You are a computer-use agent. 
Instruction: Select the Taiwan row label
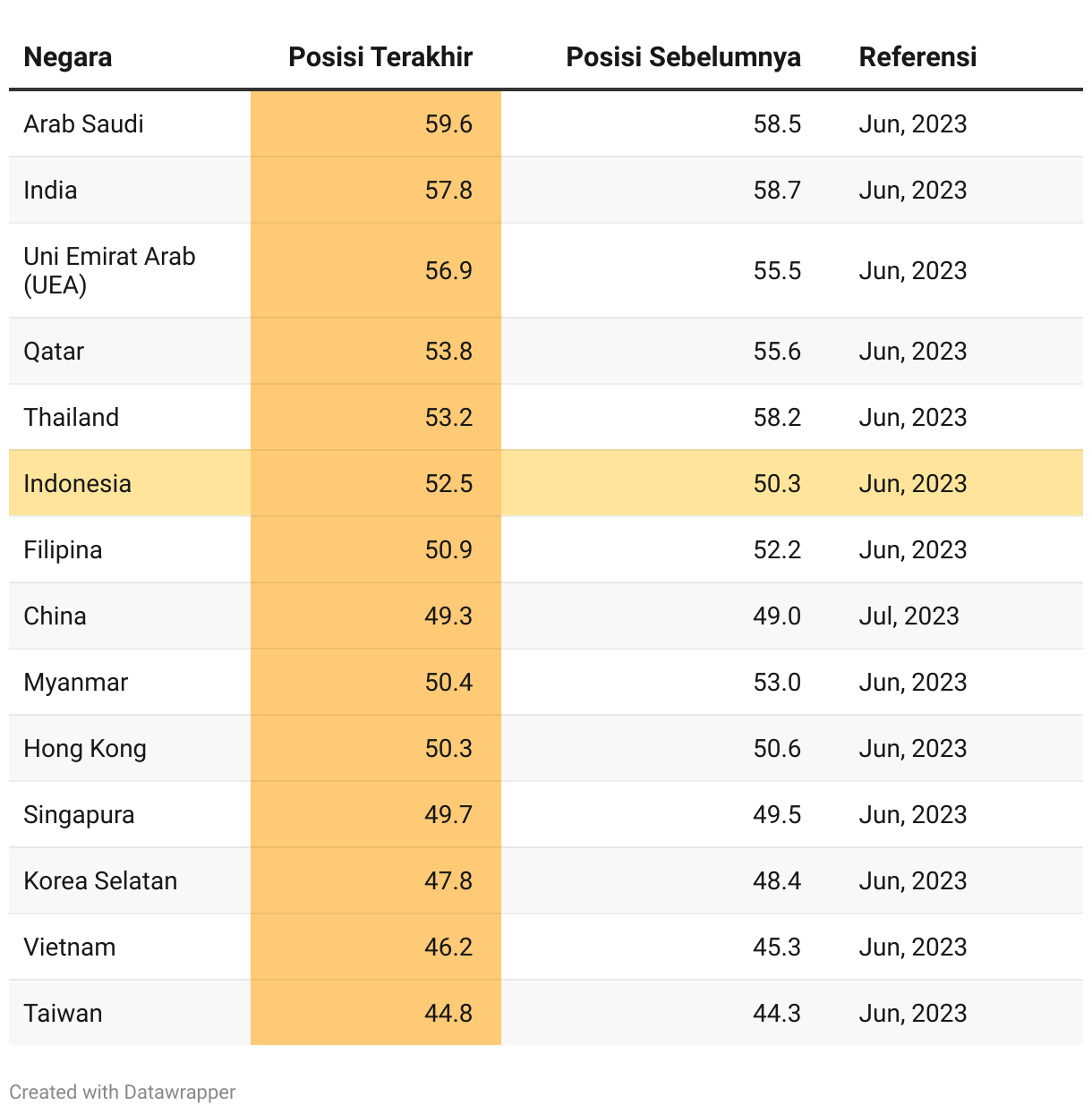point(64,1014)
